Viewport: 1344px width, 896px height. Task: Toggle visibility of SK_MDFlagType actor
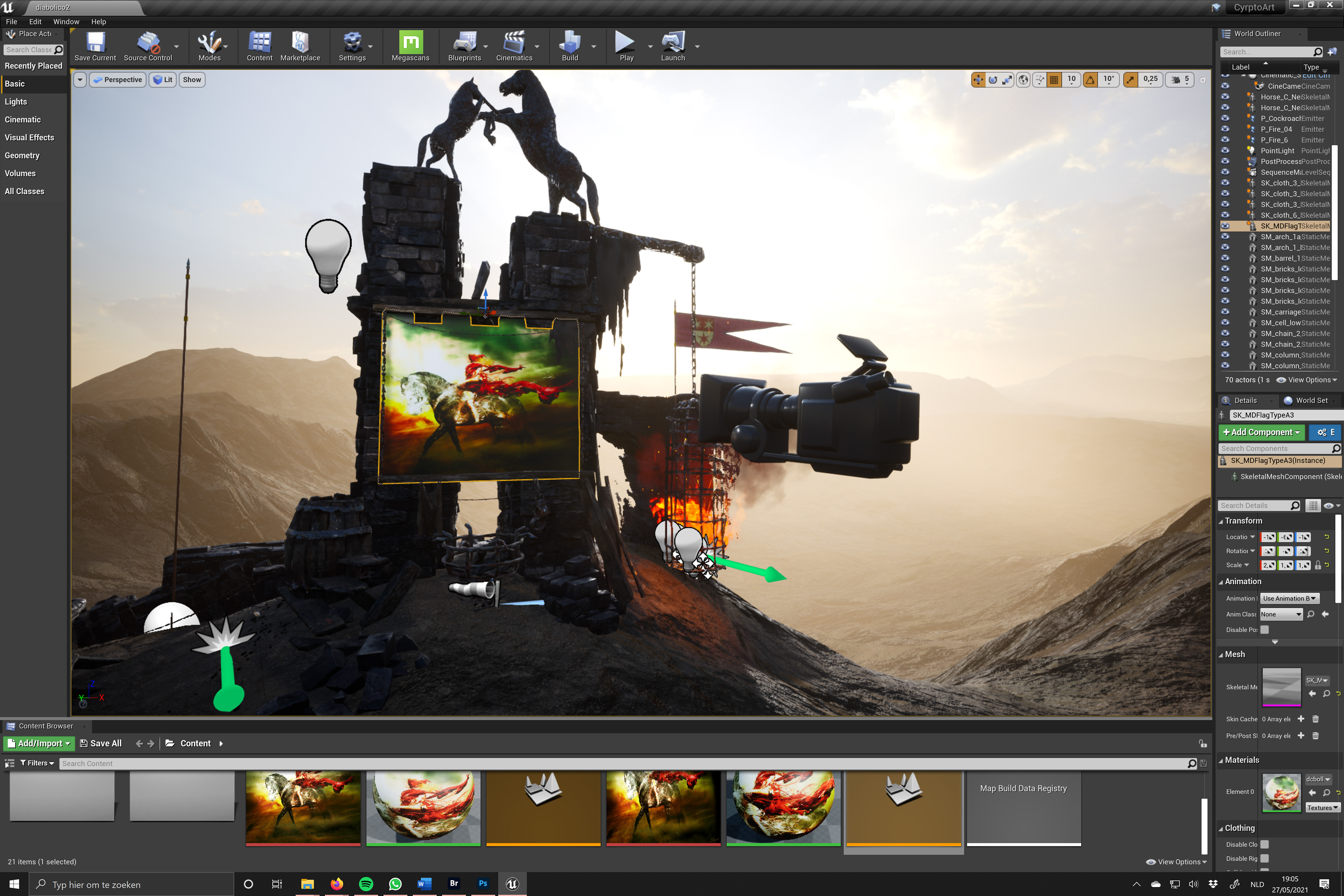pos(1225,226)
